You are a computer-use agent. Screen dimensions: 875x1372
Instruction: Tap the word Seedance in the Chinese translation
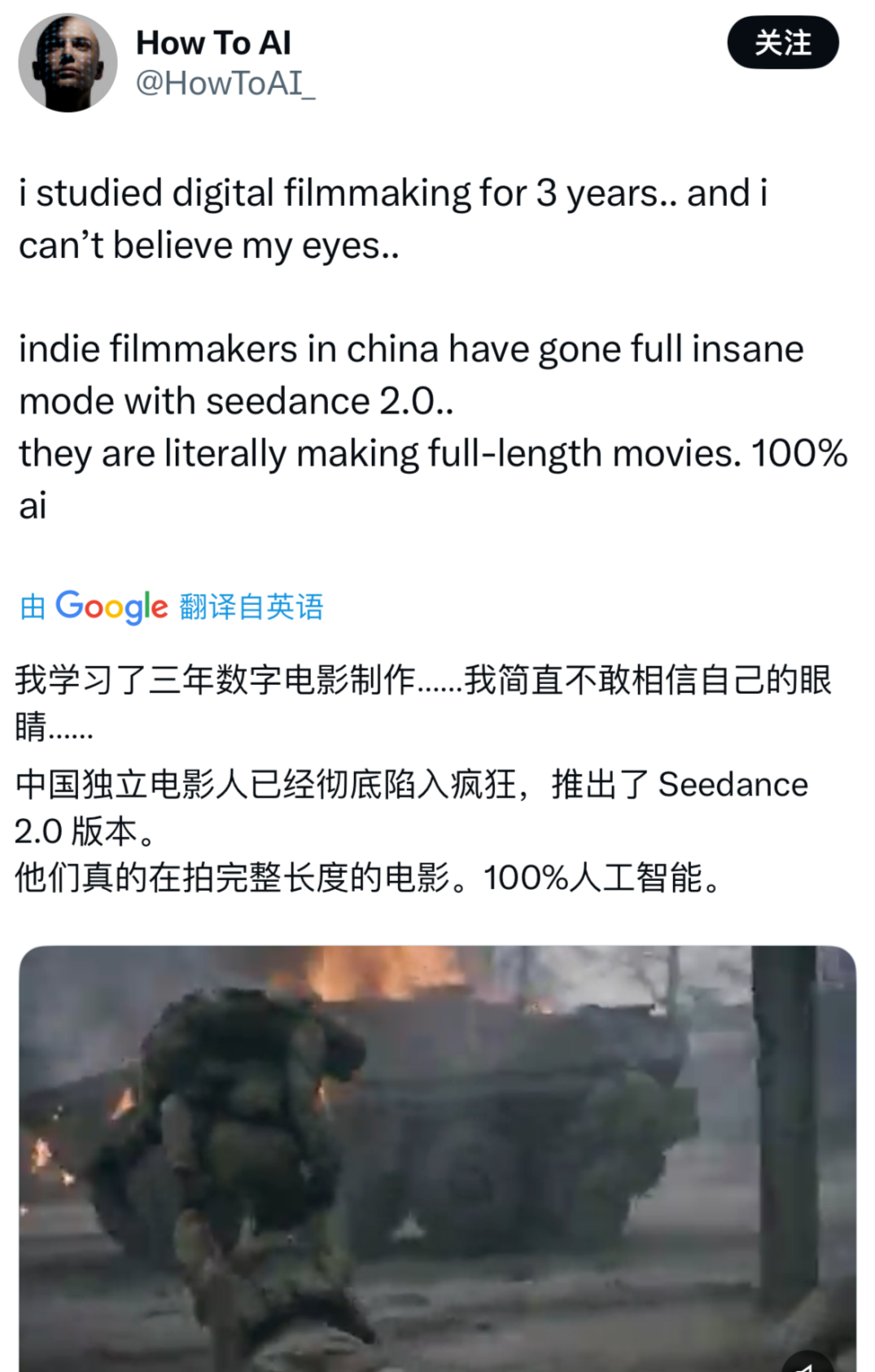click(x=733, y=785)
